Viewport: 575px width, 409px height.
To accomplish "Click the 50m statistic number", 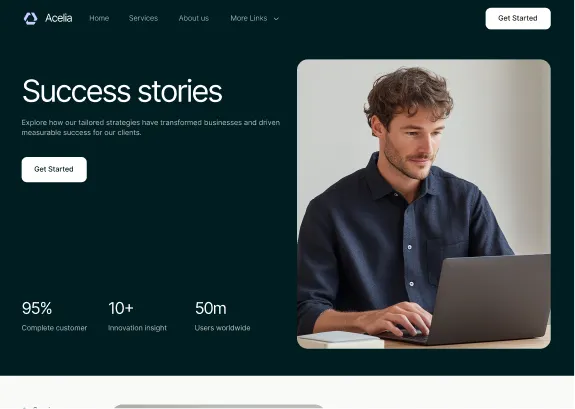I will click(210, 308).
